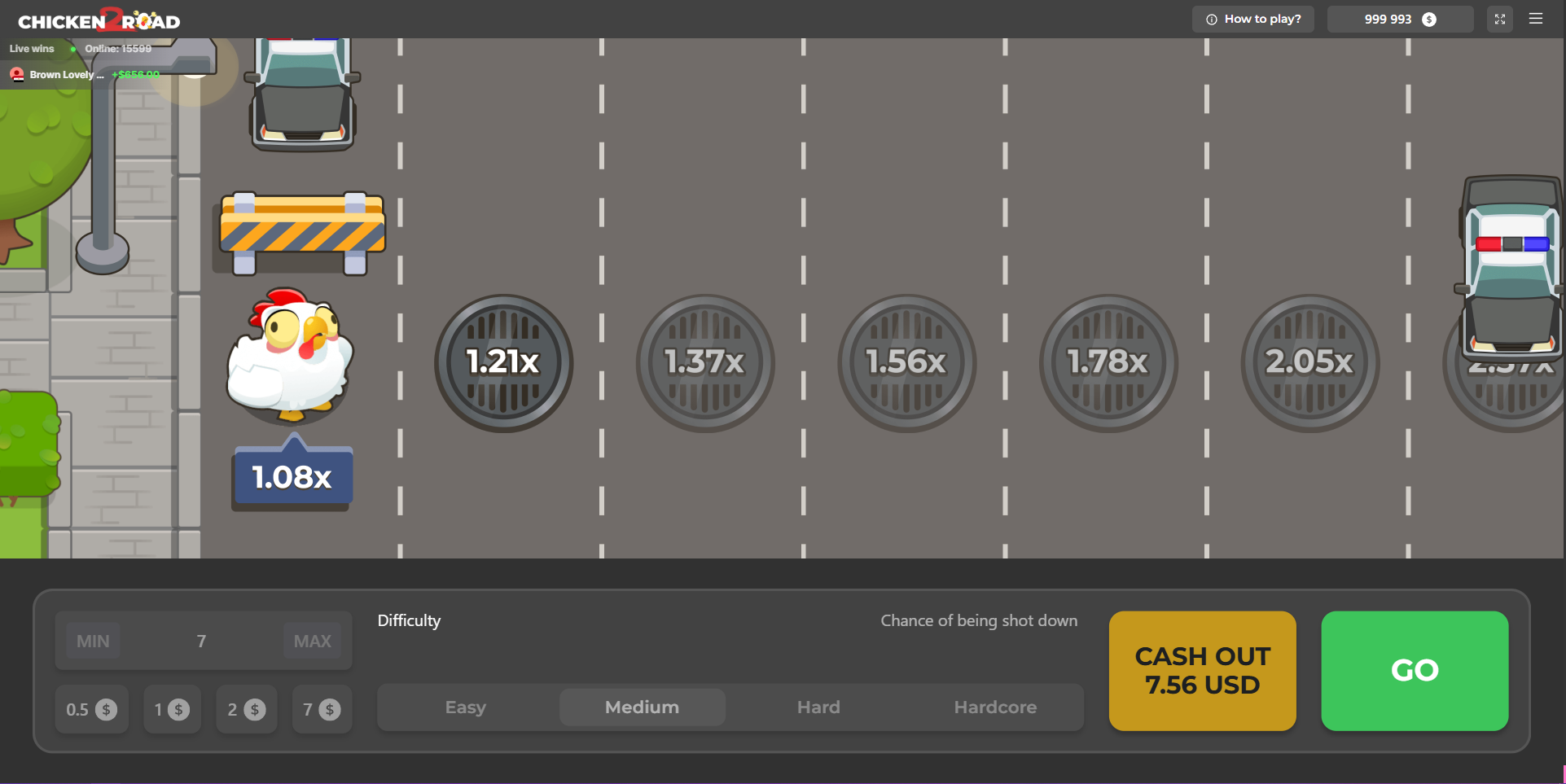Click the 1.21x manhole multiplier
Screen dimensions: 1566x784
pos(503,363)
